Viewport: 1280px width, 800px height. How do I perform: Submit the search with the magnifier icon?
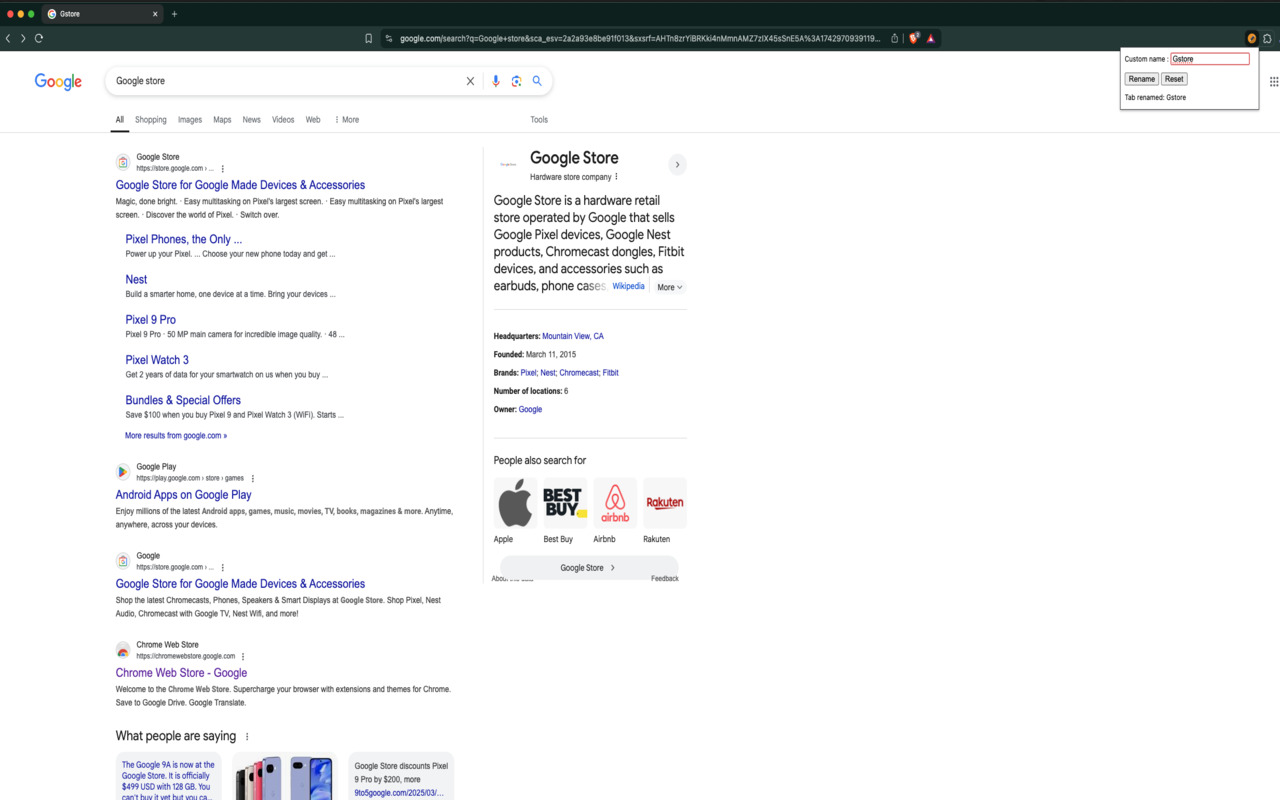537,81
